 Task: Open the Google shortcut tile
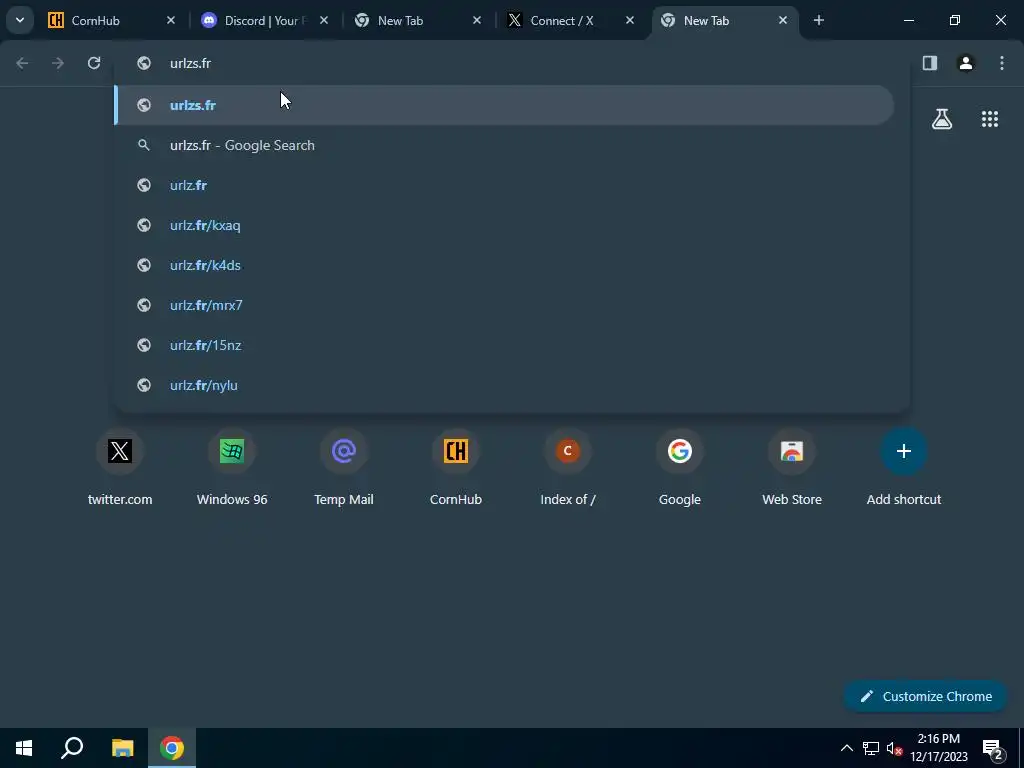pyautogui.click(x=680, y=468)
